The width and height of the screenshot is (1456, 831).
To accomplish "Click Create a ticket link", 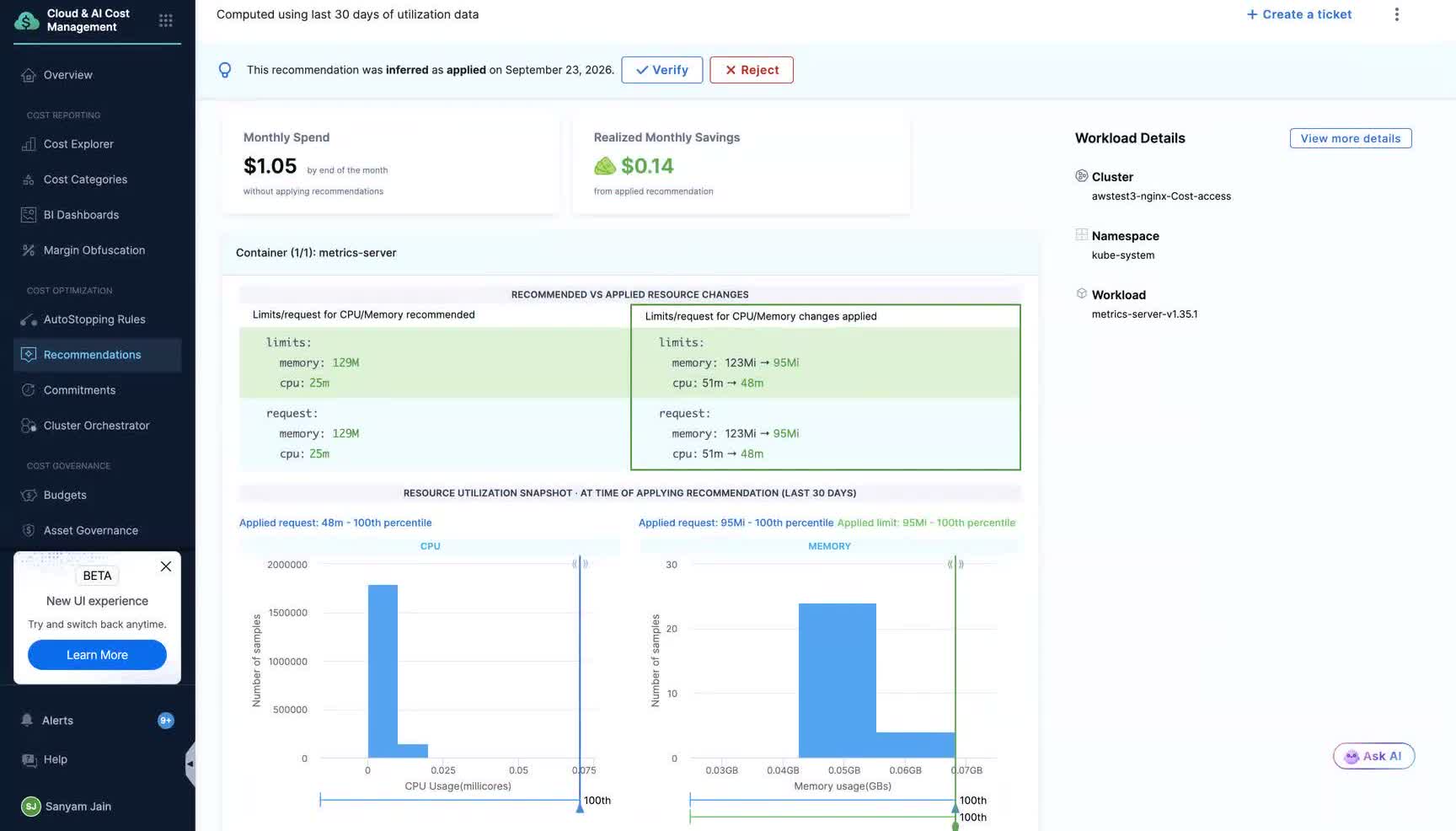I will coord(1299,14).
